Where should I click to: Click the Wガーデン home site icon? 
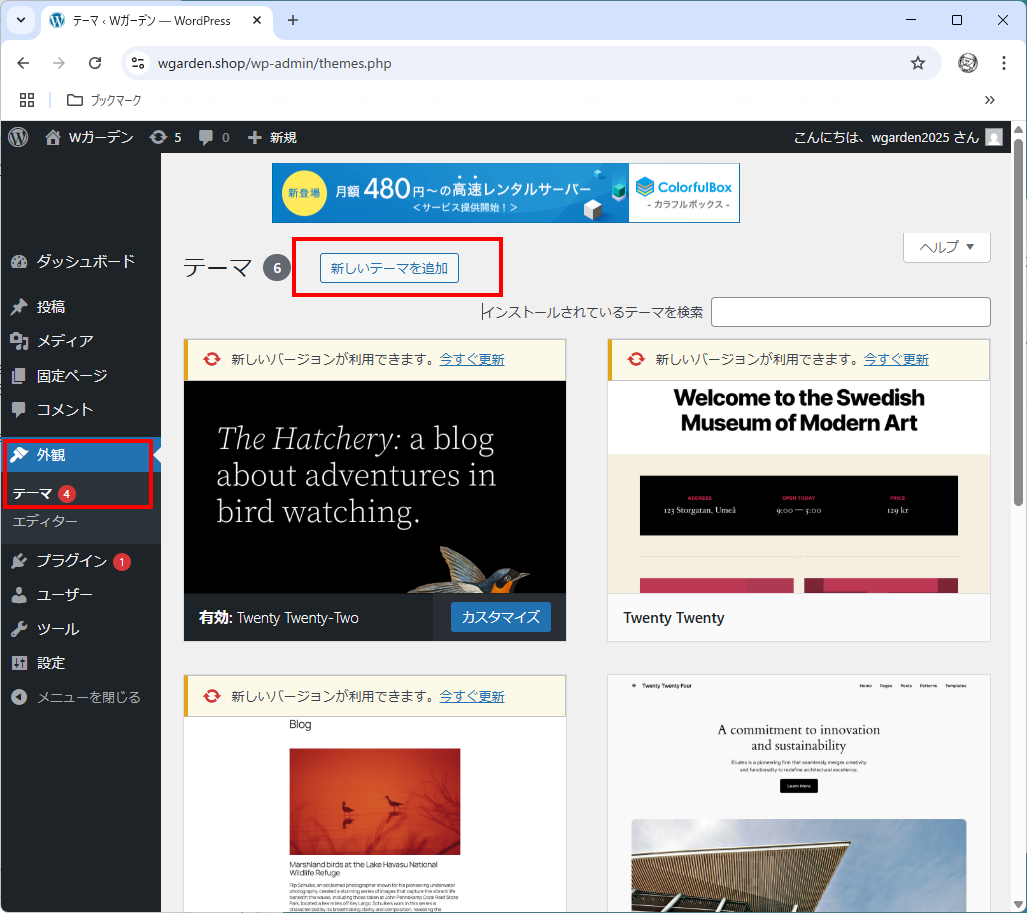(53, 137)
